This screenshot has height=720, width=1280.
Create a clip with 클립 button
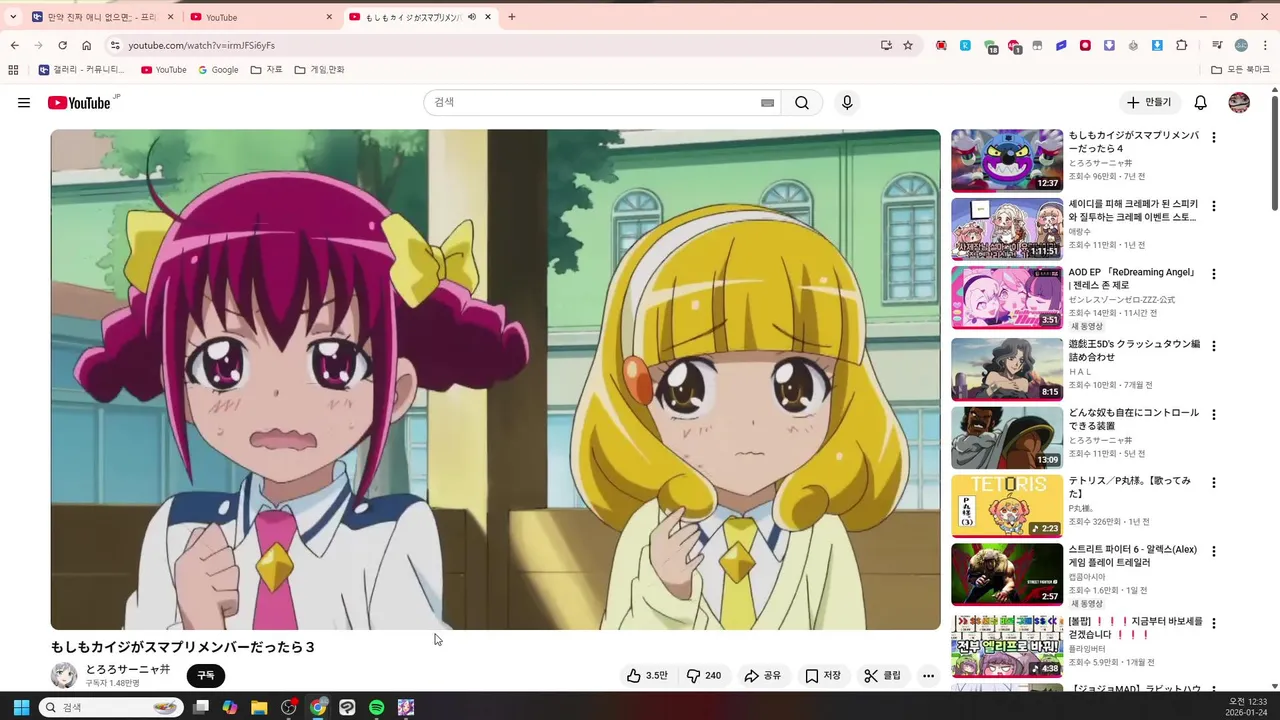[882, 676]
